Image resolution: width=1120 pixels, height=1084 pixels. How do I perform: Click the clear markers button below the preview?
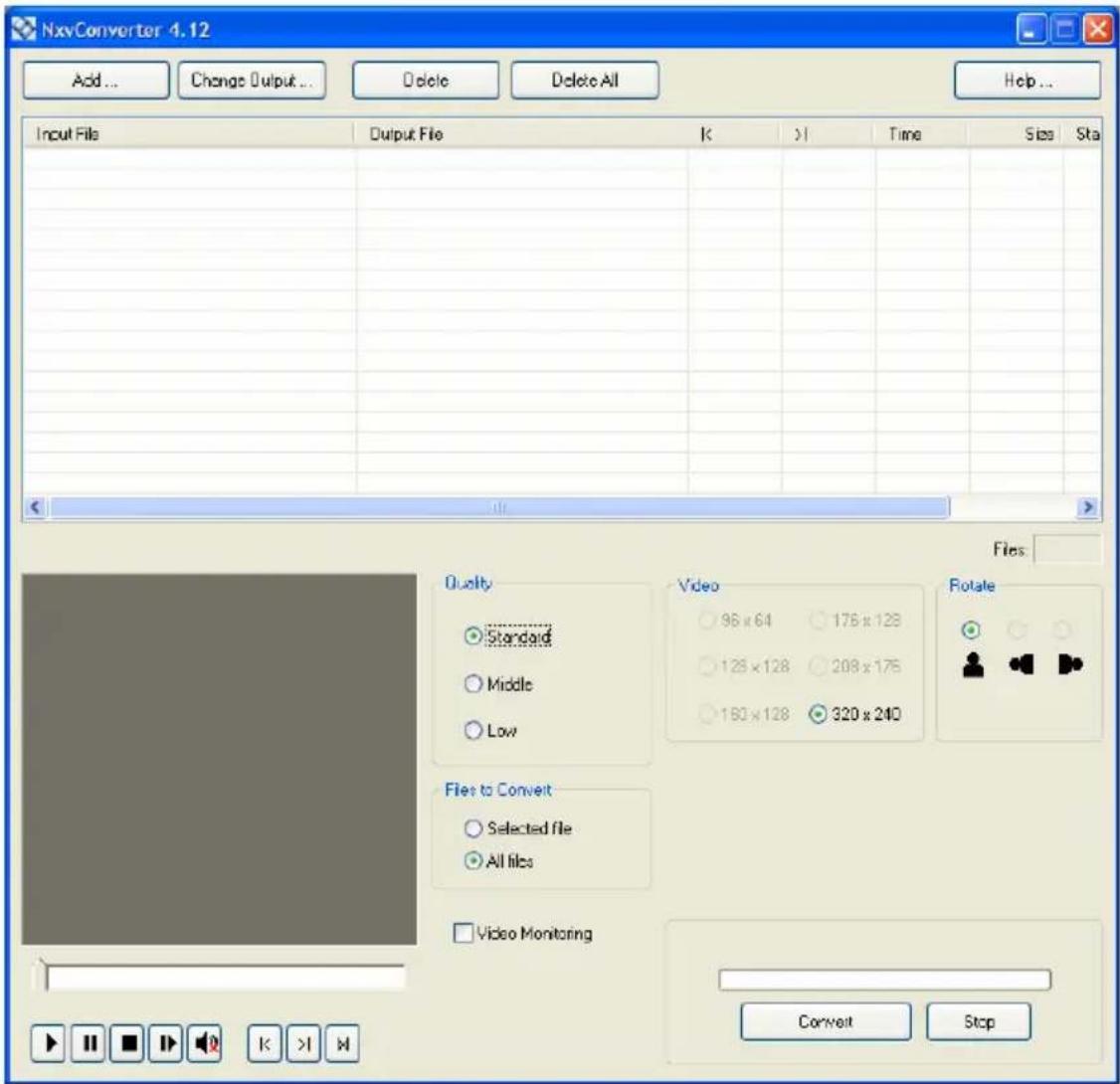(x=342, y=1044)
